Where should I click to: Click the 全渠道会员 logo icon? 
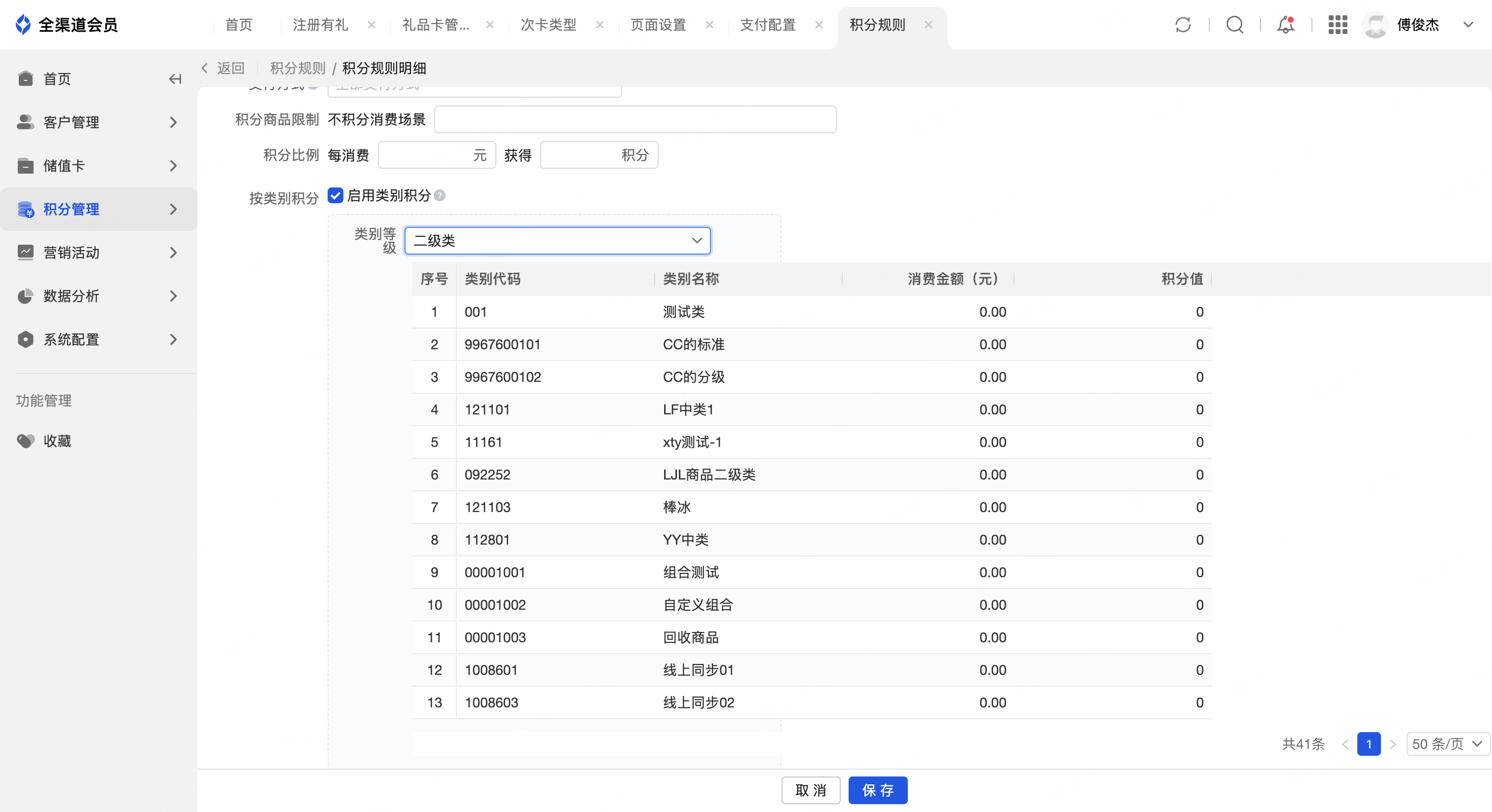click(x=23, y=24)
